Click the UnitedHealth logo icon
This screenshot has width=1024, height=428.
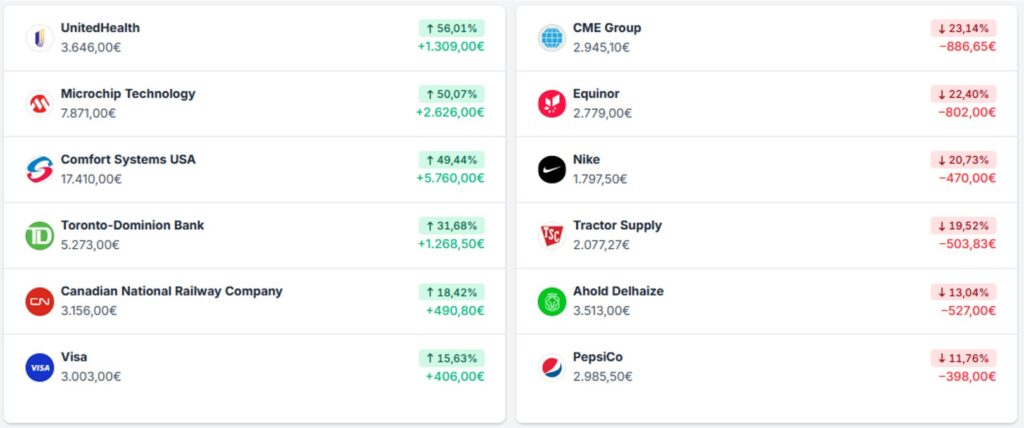[x=40, y=38]
